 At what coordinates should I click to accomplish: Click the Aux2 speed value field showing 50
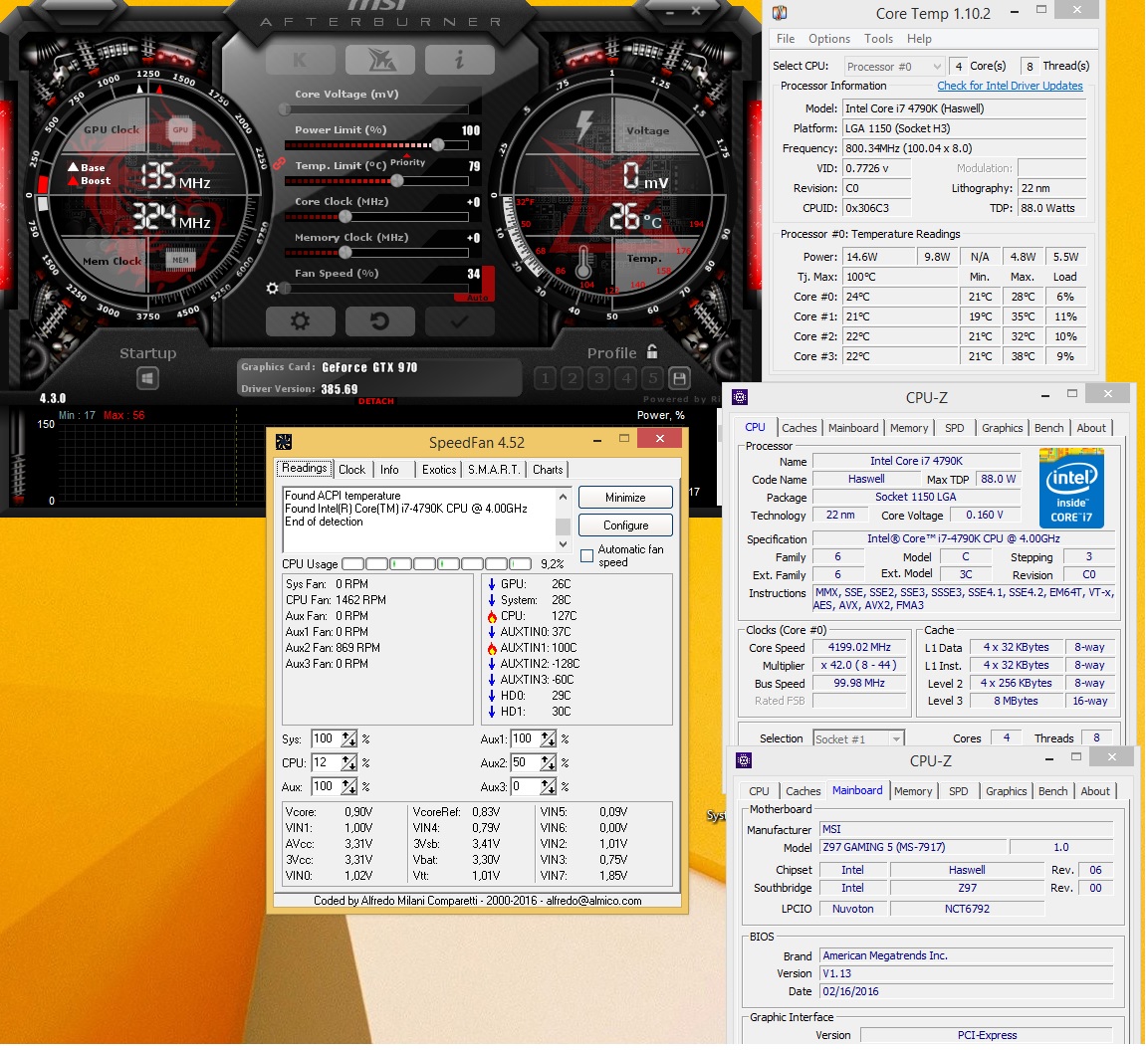(x=525, y=762)
